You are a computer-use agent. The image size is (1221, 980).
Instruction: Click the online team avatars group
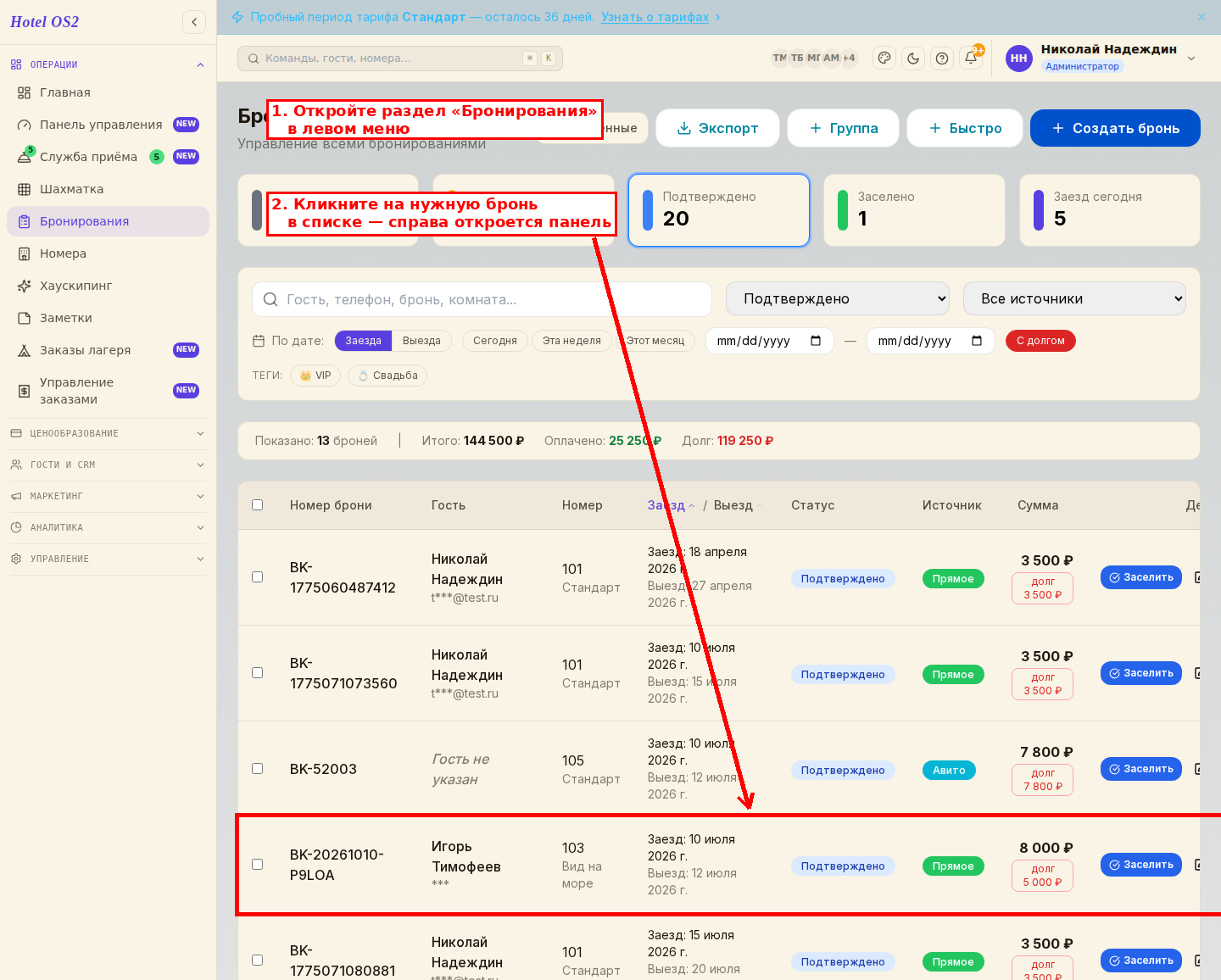pos(814,58)
